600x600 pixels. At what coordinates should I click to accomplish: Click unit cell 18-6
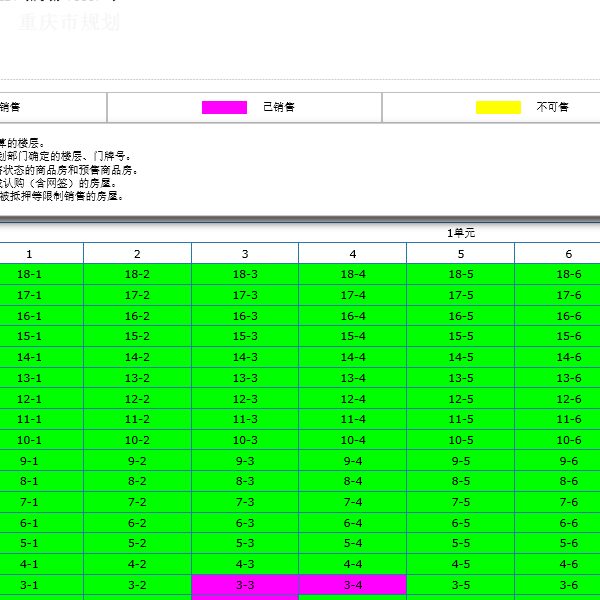[558, 274]
